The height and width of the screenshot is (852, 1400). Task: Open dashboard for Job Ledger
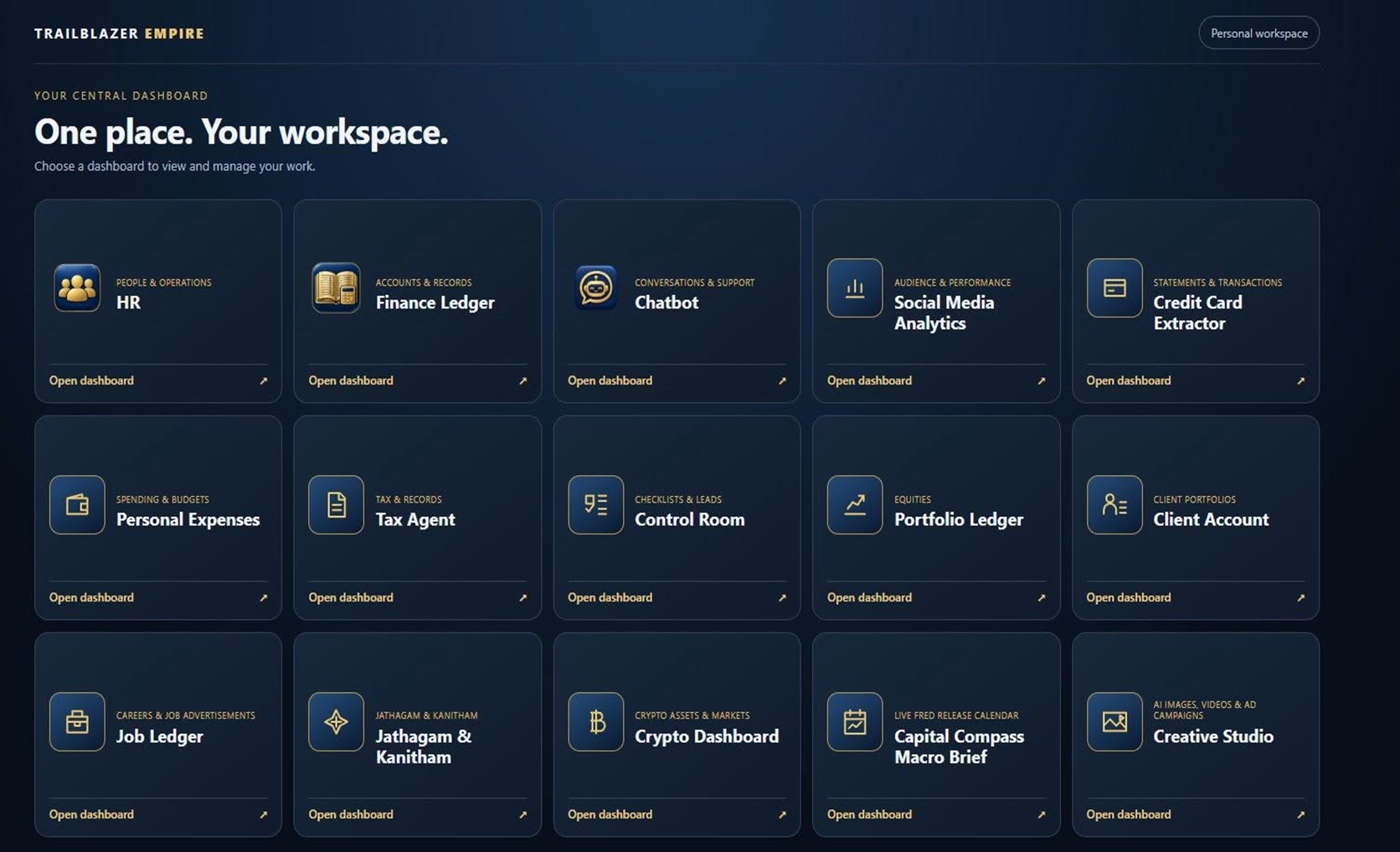[91, 814]
